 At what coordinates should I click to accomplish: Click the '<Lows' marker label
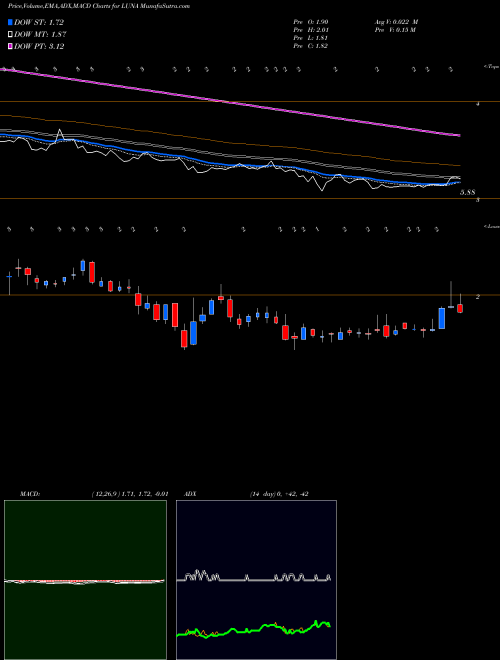pos(491,227)
